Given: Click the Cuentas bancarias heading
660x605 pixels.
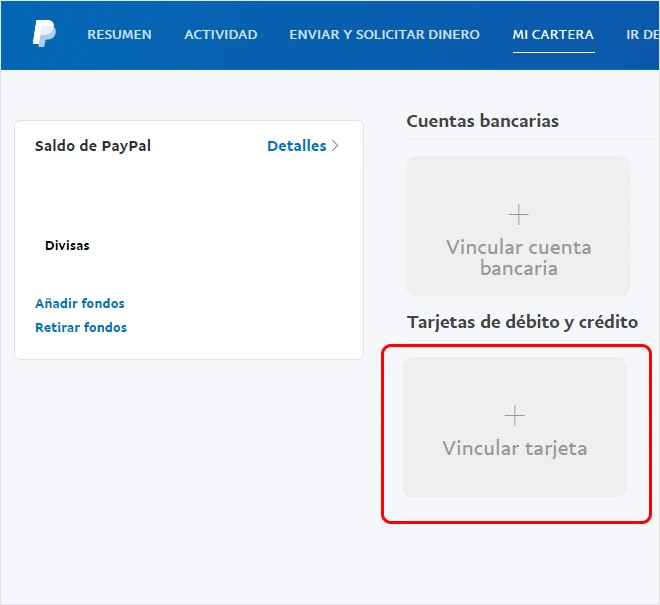Looking at the screenshot, I should tap(482, 121).
